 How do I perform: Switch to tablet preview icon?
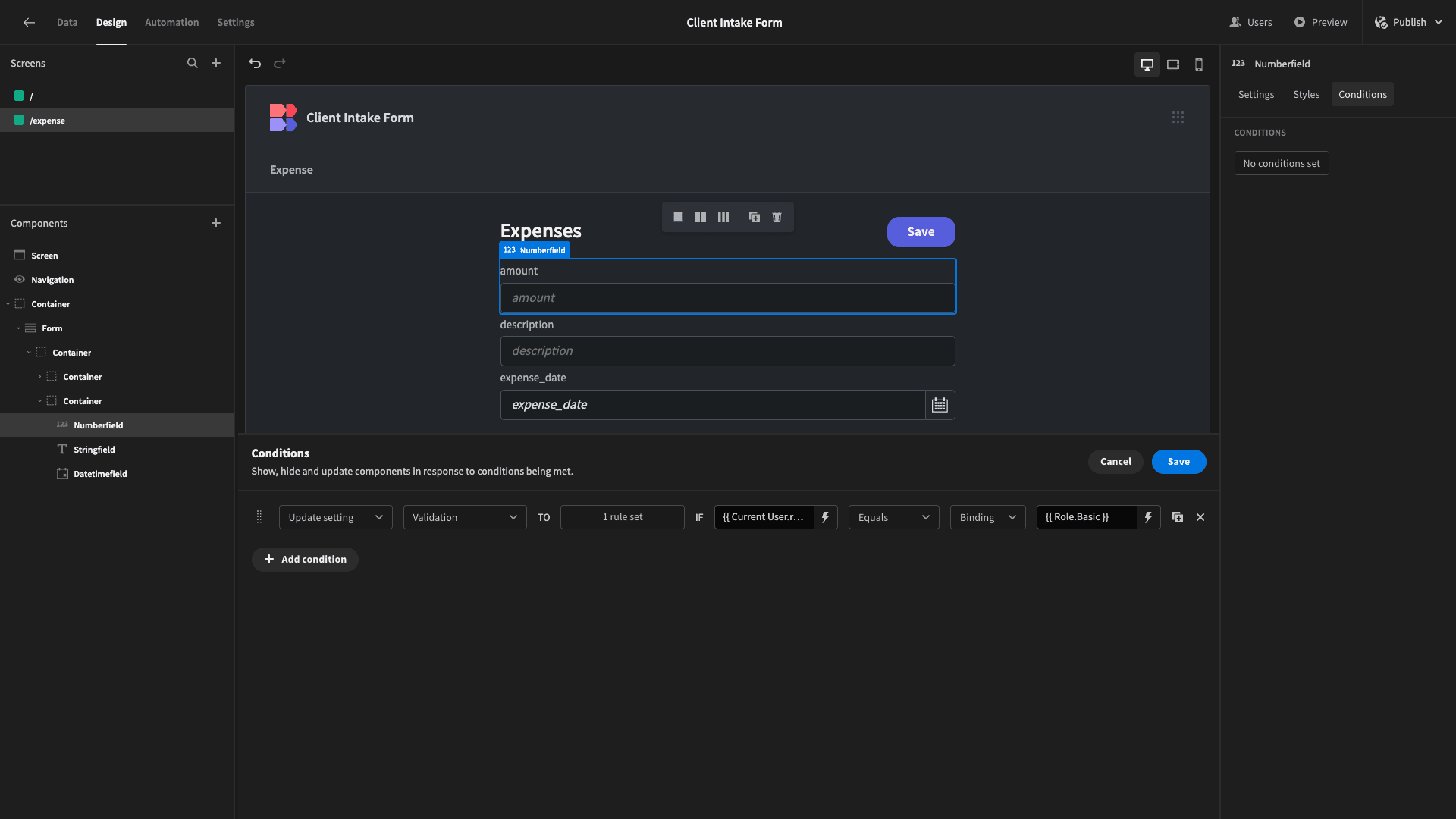tap(1173, 64)
